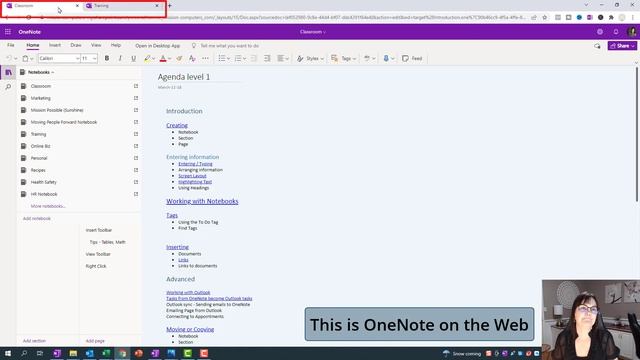Apply Underline formatting
Image resolution: width=640 pixels, height=360 pixels.
[x=133, y=58]
